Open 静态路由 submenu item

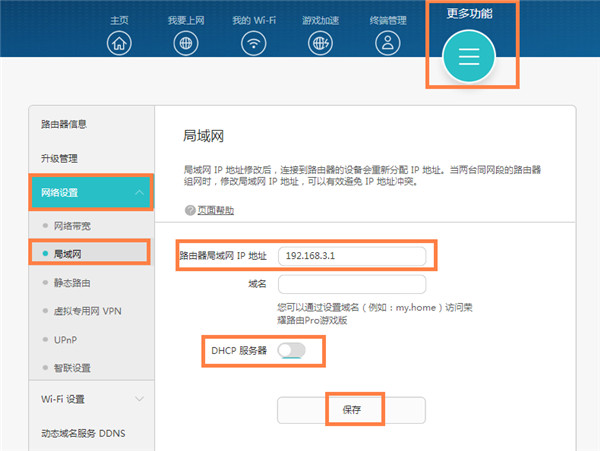point(73,283)
